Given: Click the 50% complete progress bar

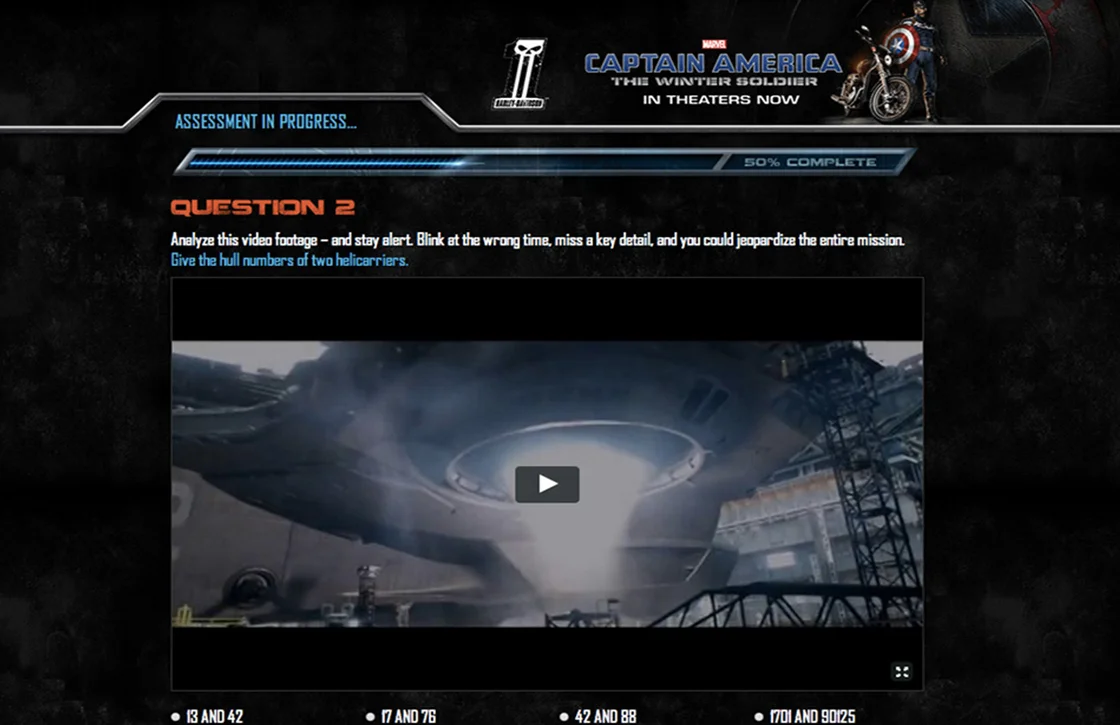Looking at the screenshot, I should (544, 162).
